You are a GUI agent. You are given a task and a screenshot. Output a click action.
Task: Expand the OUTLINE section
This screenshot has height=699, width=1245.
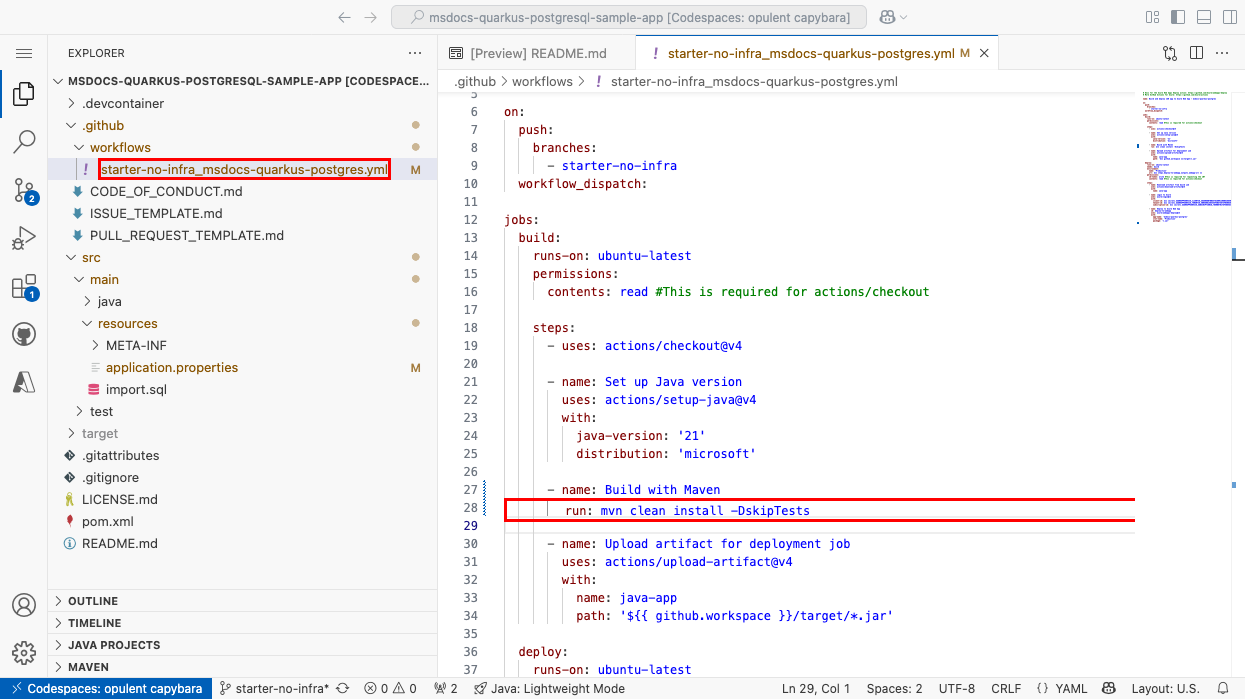pyautogui.click(x=242, y=601)
